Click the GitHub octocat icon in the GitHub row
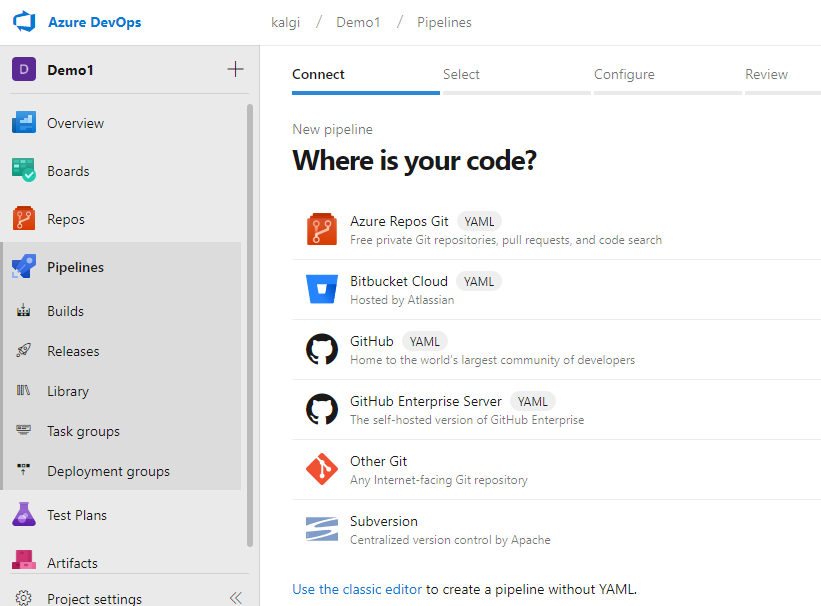This screenshot has width=821, height=606. pos(321,349)
